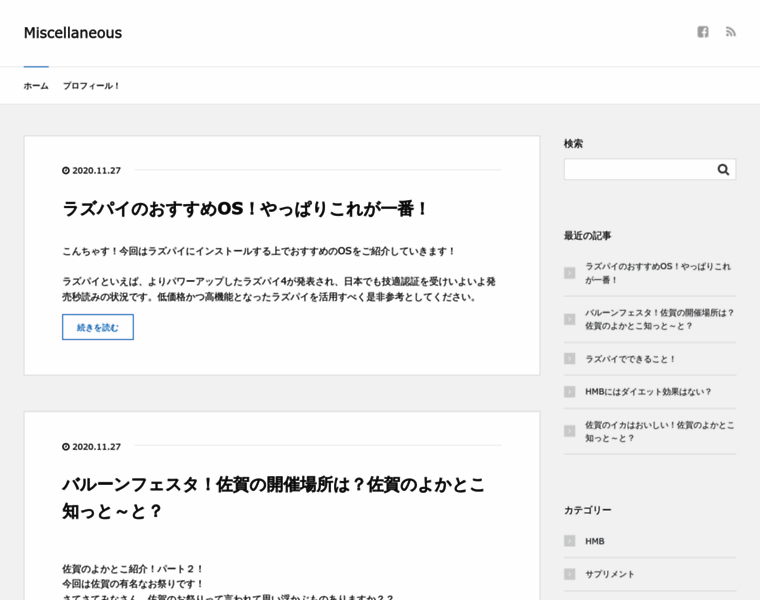Click arrow icon beside ラズパイでできること
760x600 pixels.
(569, 359)
